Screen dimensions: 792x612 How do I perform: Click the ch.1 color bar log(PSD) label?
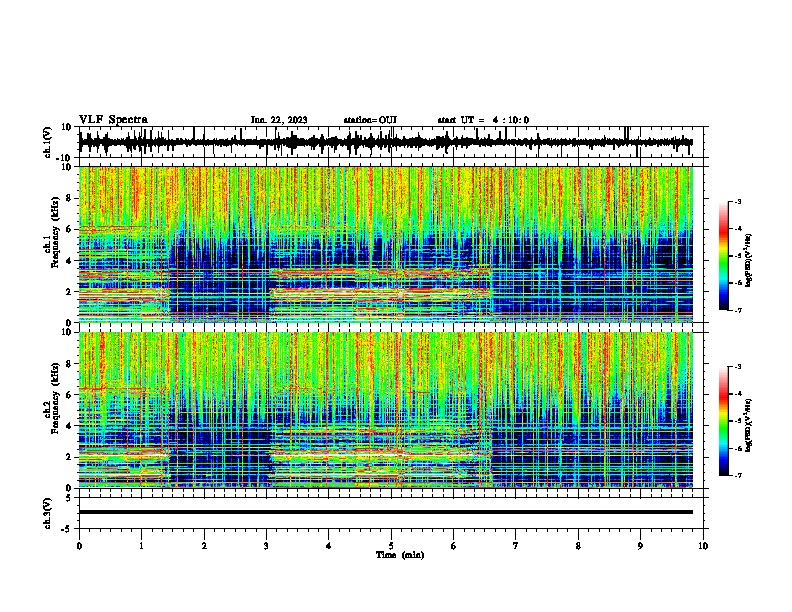(x=748, y=261)
